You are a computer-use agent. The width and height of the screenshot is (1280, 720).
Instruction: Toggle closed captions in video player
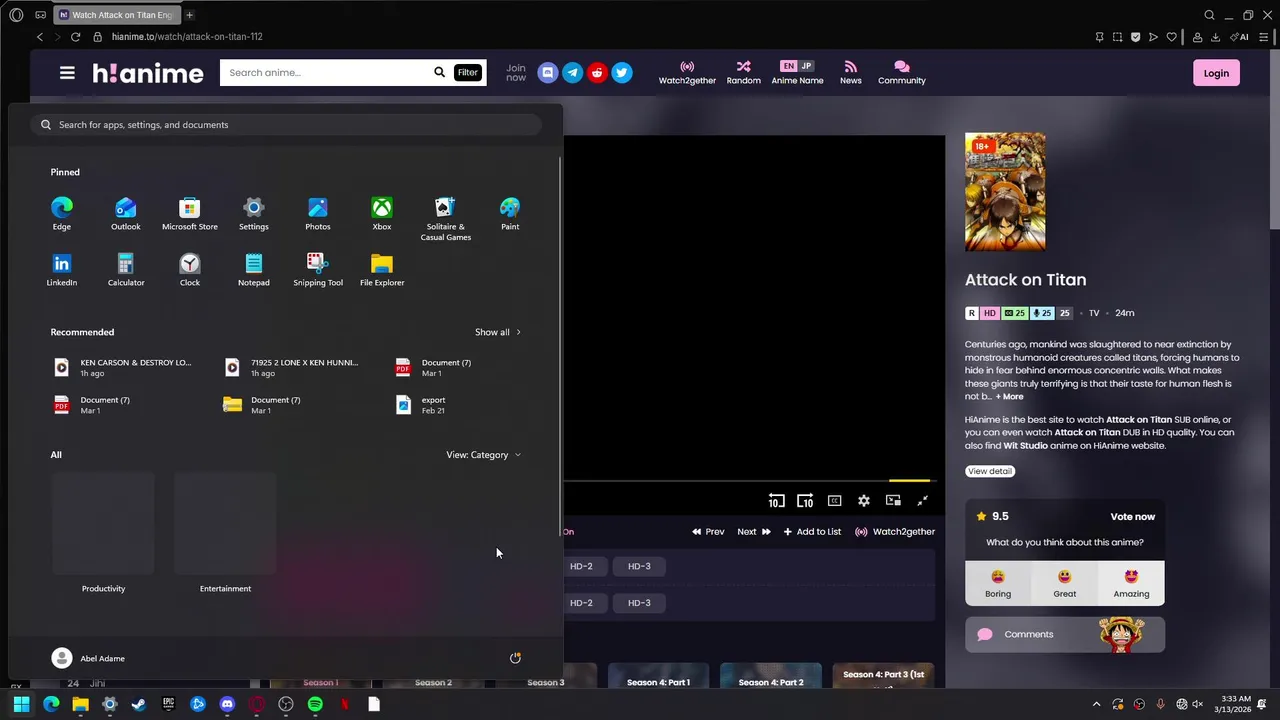point(835,501)
